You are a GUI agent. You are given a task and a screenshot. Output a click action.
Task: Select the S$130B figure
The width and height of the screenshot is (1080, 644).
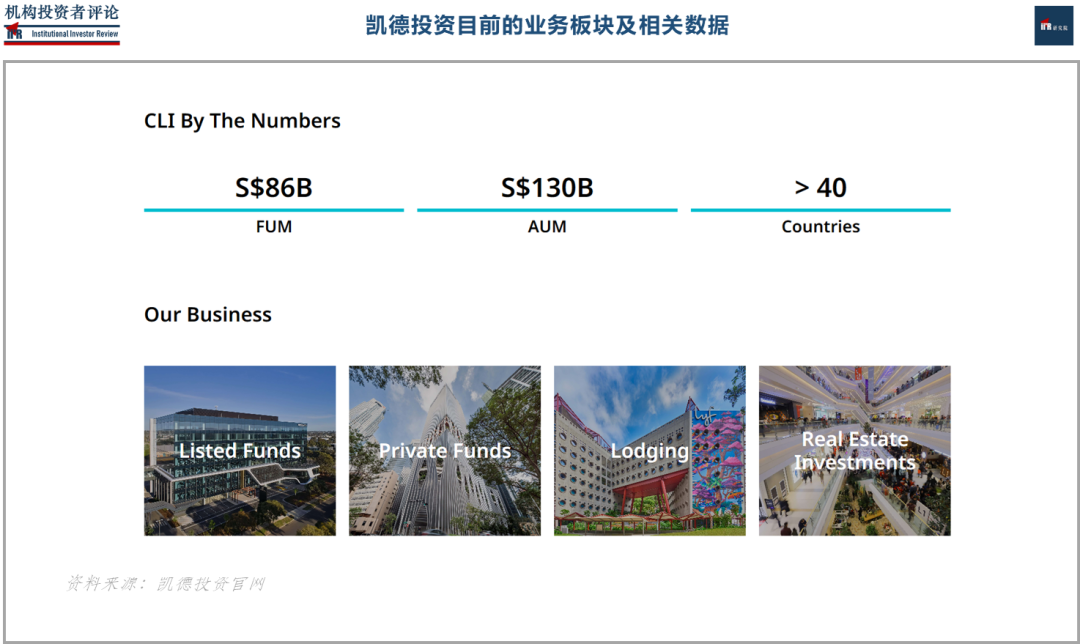tap(547, 187)
